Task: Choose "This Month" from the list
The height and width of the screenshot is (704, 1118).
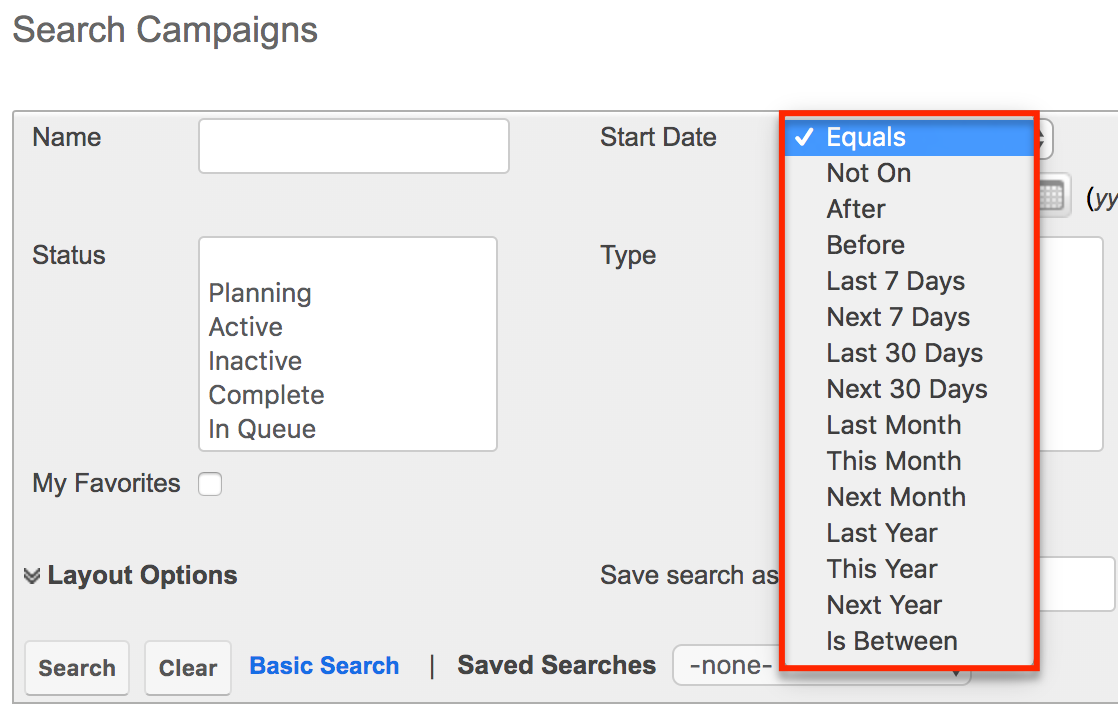Action: pyautogui.click(x=893, y=461)
